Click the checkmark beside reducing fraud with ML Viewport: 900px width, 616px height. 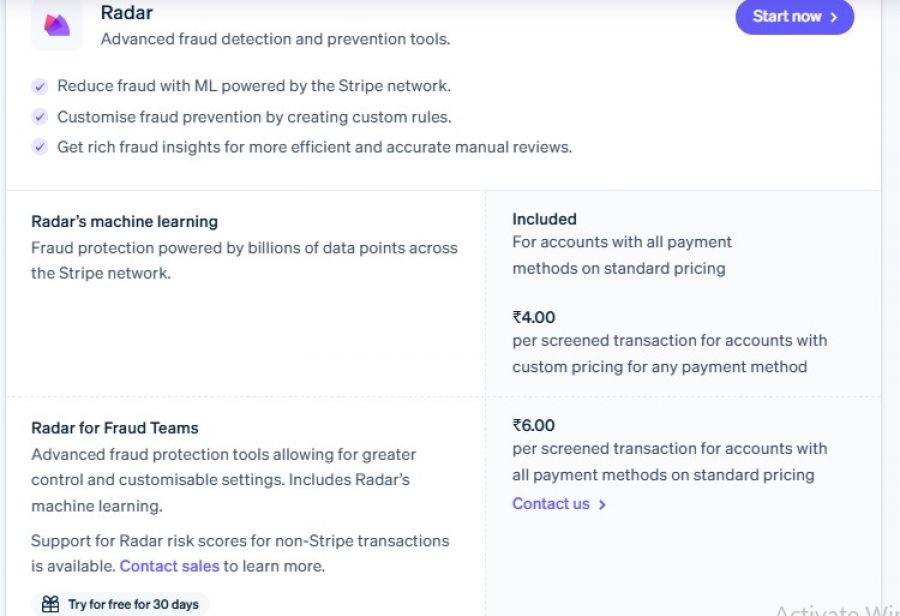[40, 87]
